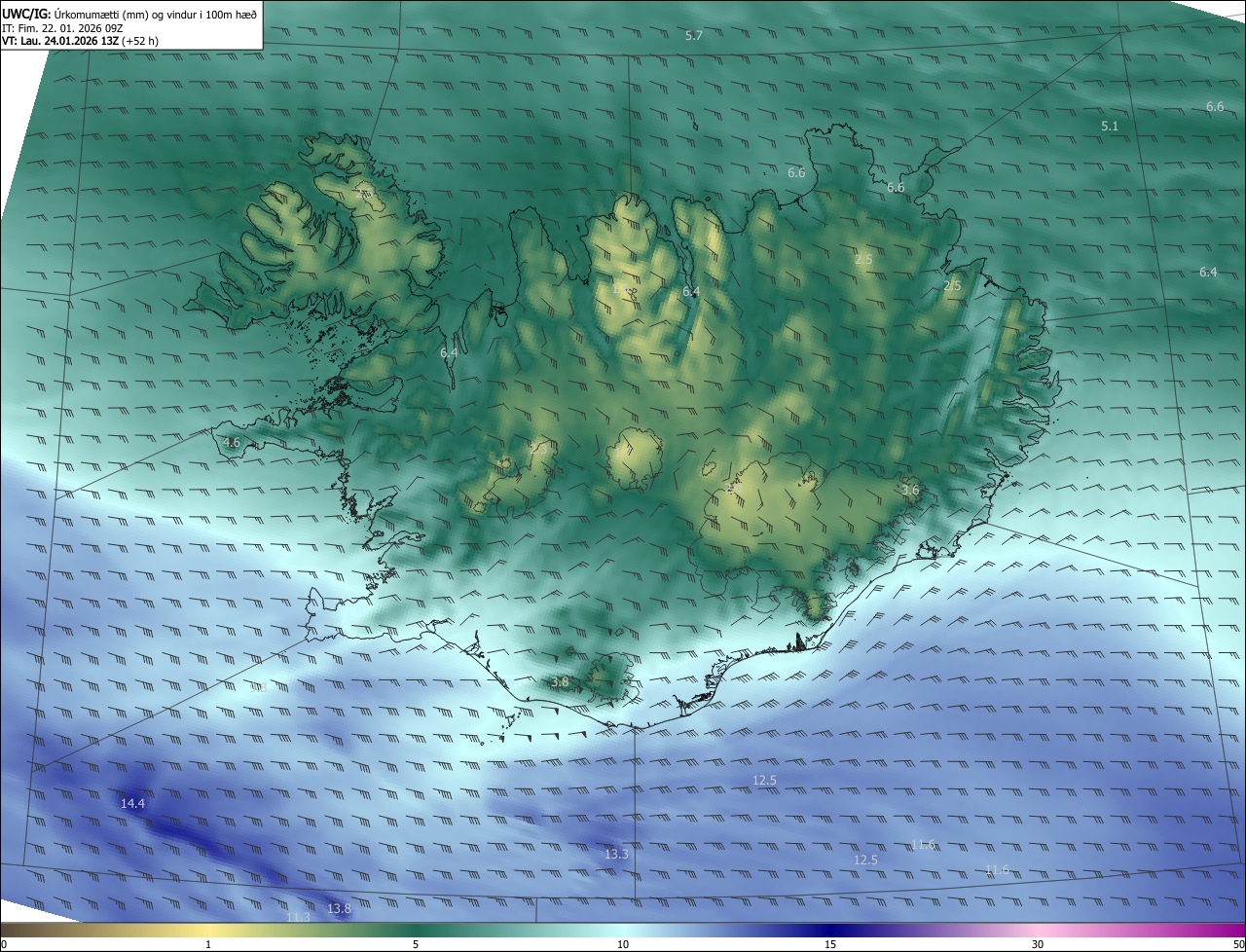The image size is (1246, 952).
Task: Click the 15 tick label on the colorbar
Action: pos(830,944)
